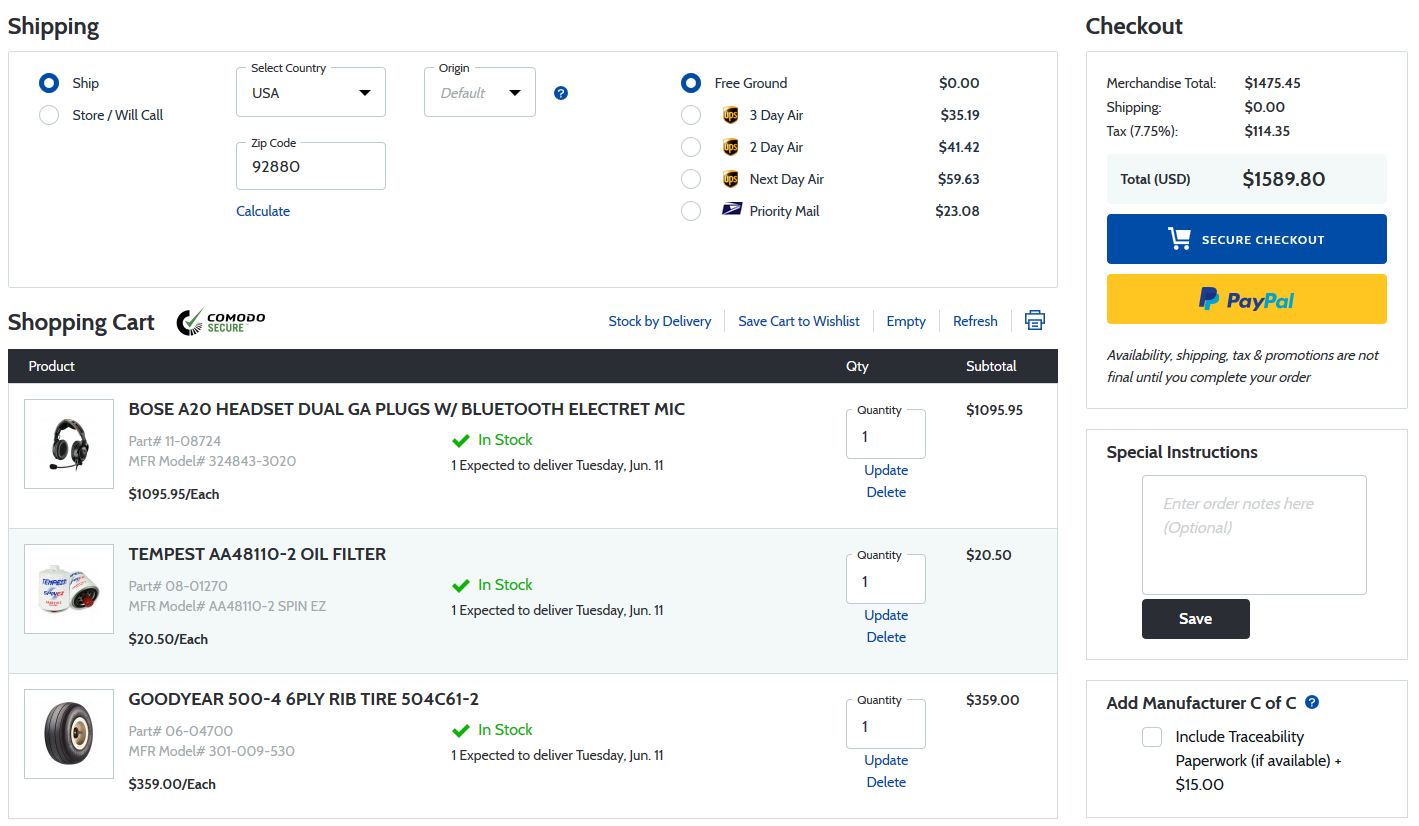The width and height of the screenshot is (1419, 826).
Task: Open the Goodyear tire thumbnail
Action: coord(69,734)
